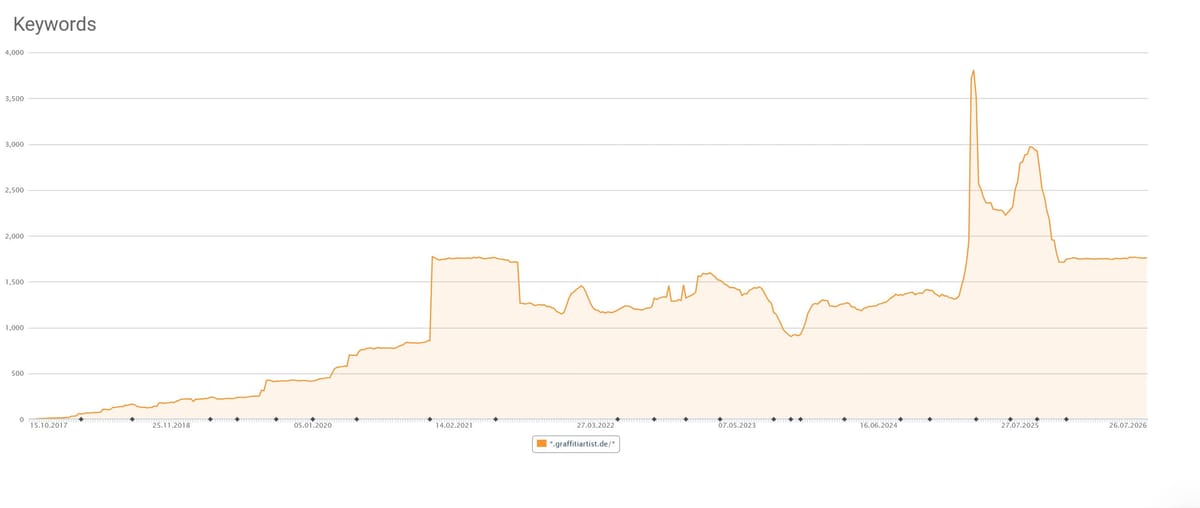The height and width of the screenshot is (508, 1200).
Task: Click the highest peak of the keyword line
Action: click(x=973, y=70)
